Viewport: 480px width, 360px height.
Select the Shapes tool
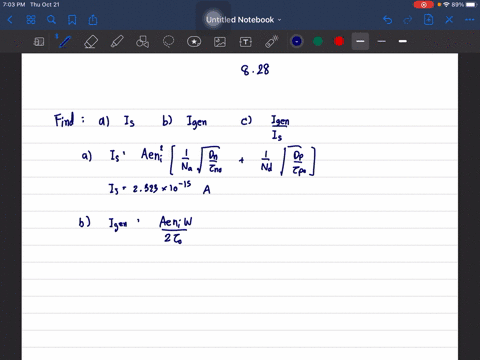(x=143, y=42)
